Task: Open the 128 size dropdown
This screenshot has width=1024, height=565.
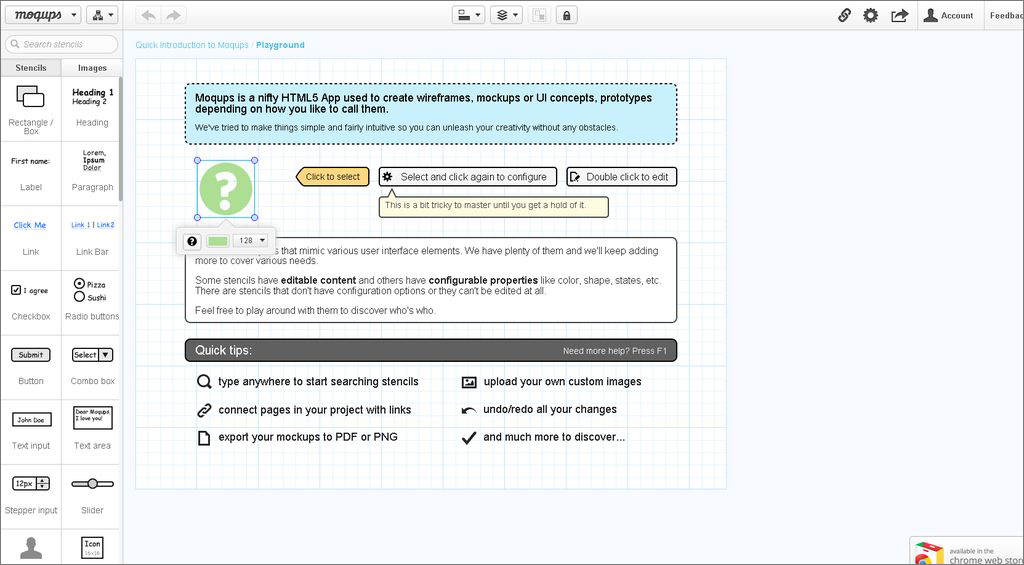Action: click(x=251, y=240)
